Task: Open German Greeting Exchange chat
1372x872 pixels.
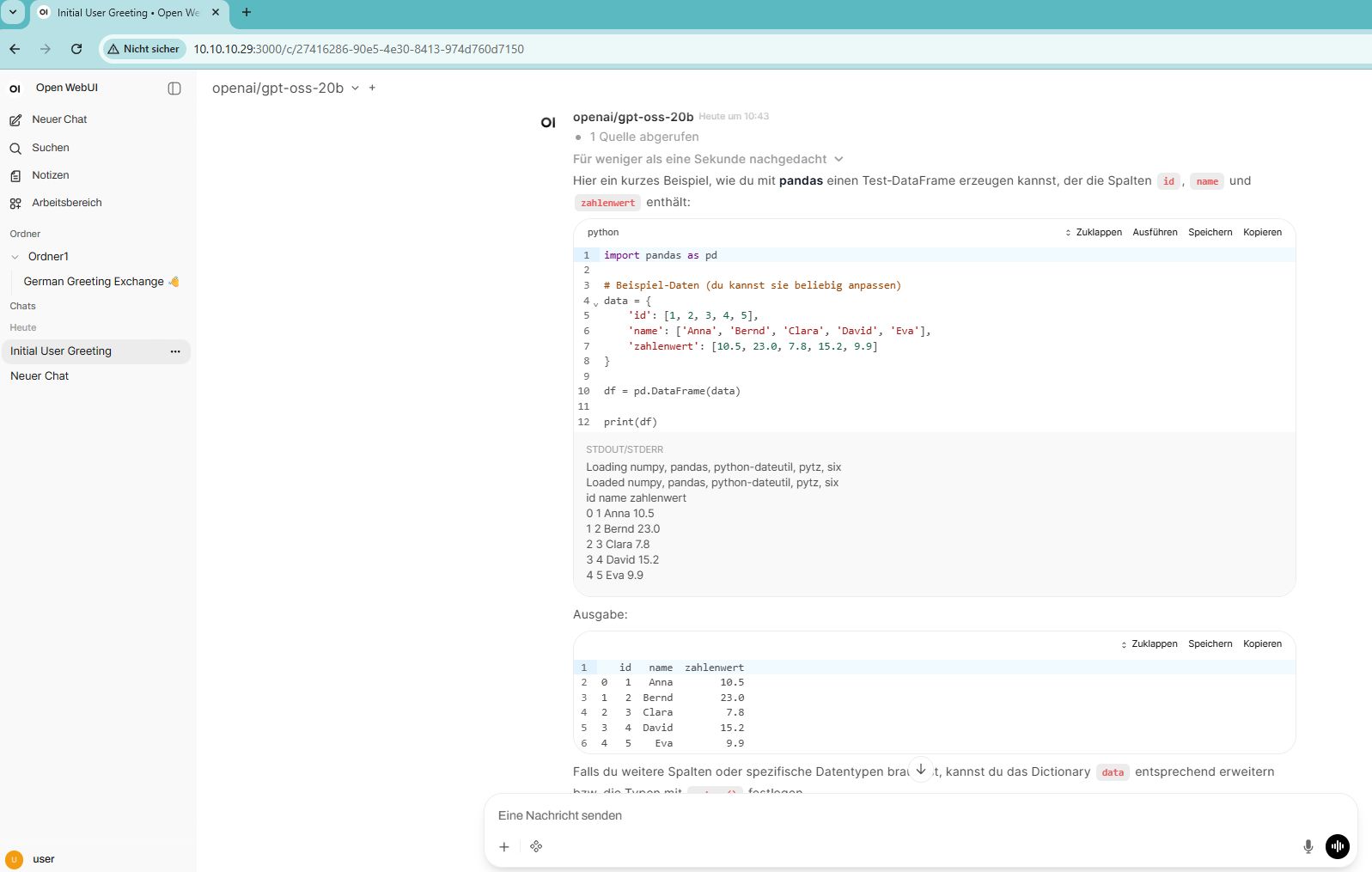Action: pyautogui.click(x=94, y=282)
